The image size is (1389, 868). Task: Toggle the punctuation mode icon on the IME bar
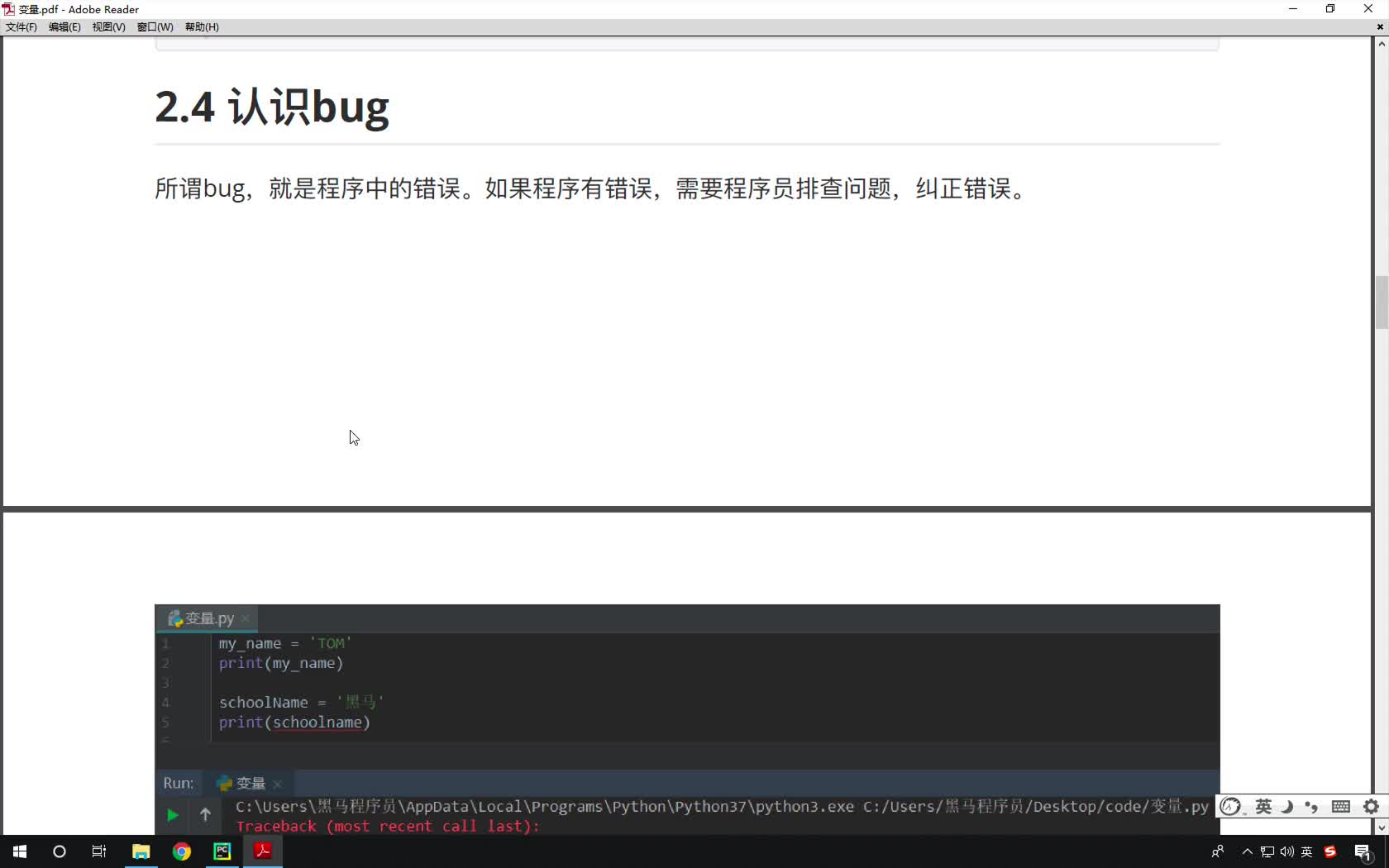(1311, 807)
